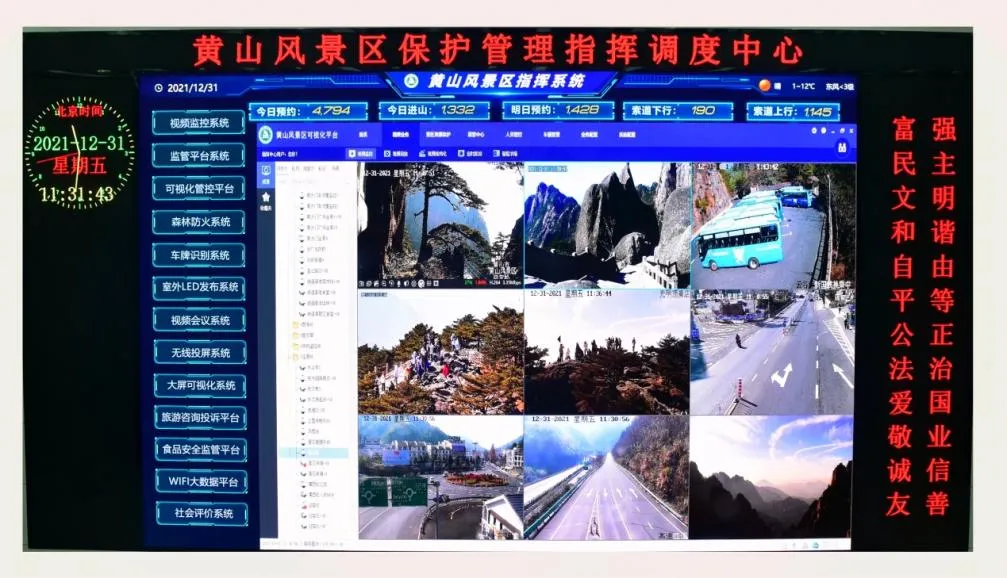The width and height of the screenshot is (1007, 578).
Task: Click the 索道上行 1,145 statistic box
Action: tap(792, 112)
